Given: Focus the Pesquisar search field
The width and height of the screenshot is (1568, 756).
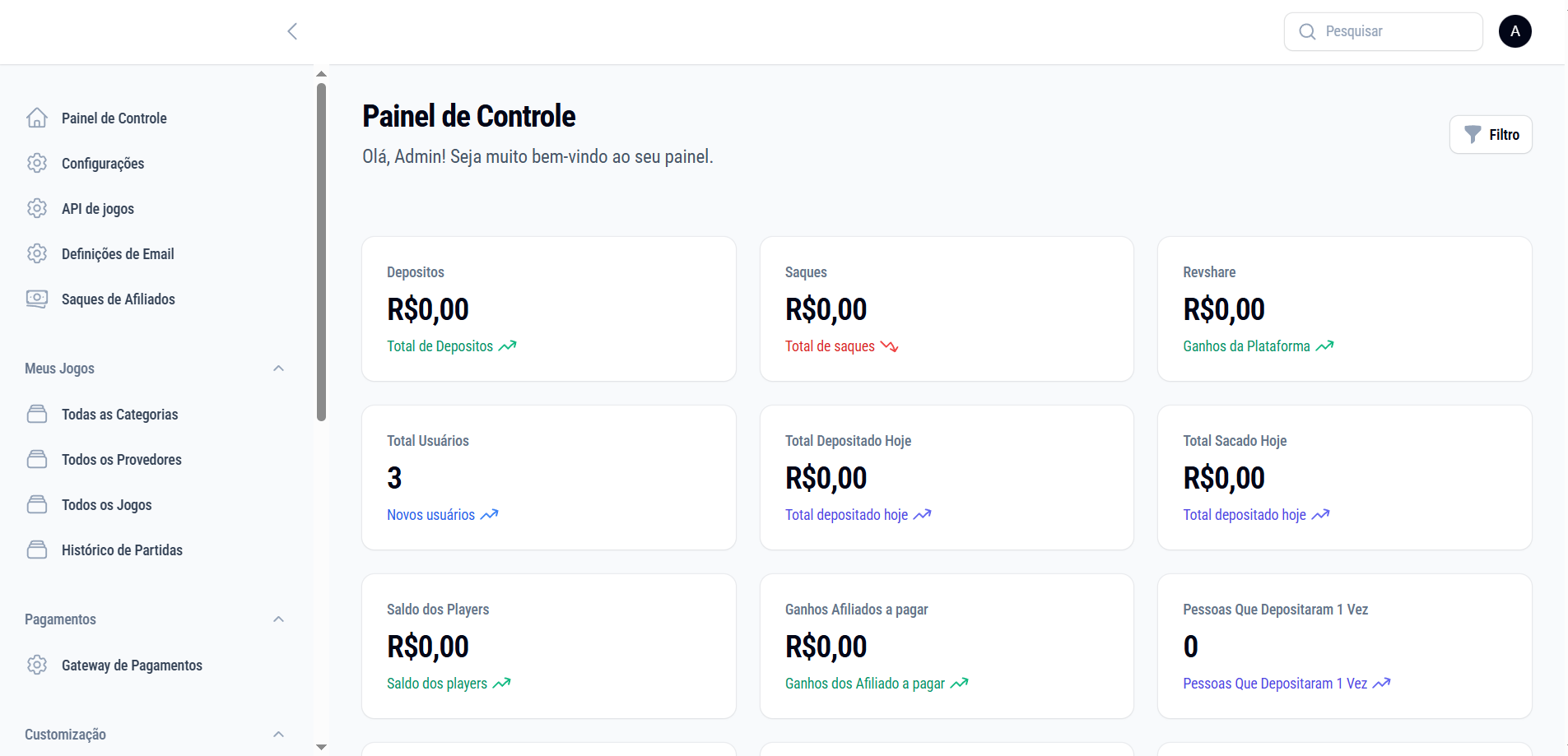Looking at the screenshot, I should (x=1384, y=31).
